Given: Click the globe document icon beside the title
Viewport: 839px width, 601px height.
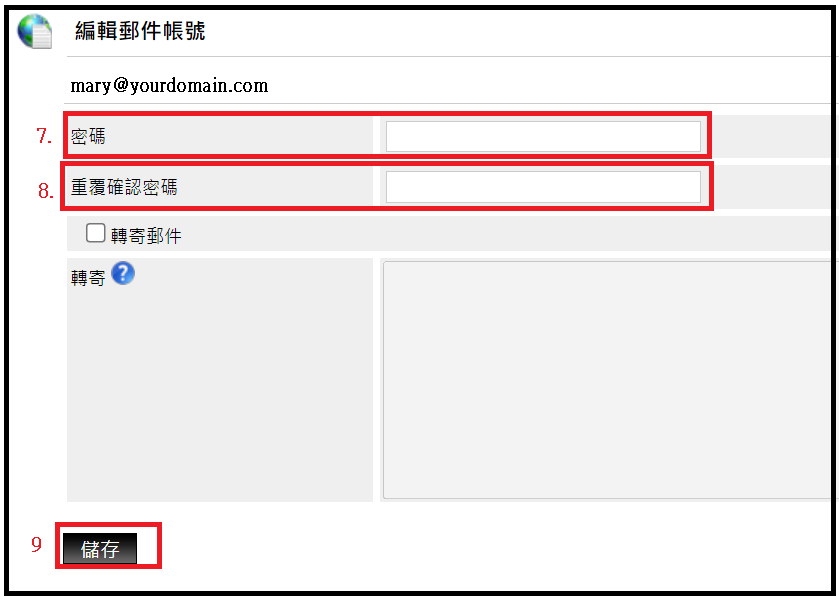Looking at the screenshot, I should (34, 32).
